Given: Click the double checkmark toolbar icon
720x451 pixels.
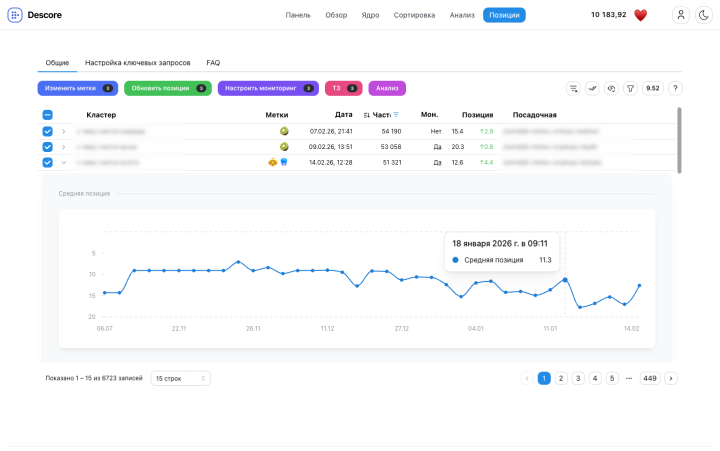Looking at the screenshot, I should 592,88.
